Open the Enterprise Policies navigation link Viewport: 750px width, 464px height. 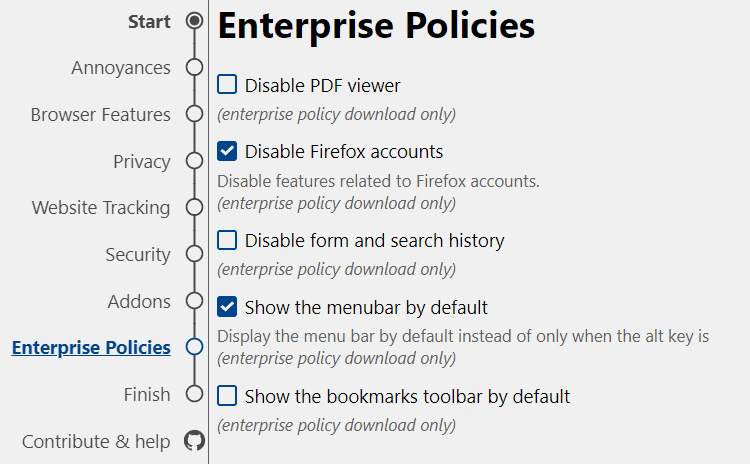[91, 348]
